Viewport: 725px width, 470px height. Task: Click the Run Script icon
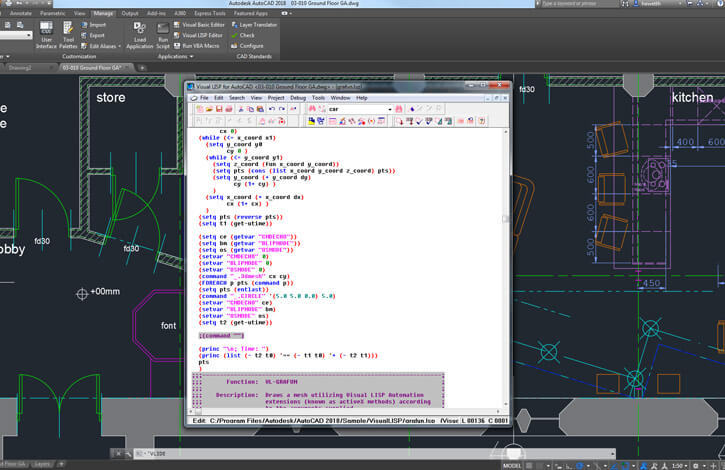tap(163, 34)
